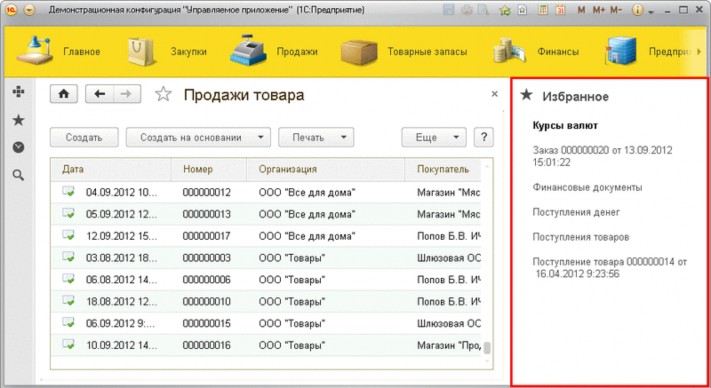Select date cell 04.09.2012 10...
The height and width of the screenshot is (388, 711).
[x=122, y=193]
